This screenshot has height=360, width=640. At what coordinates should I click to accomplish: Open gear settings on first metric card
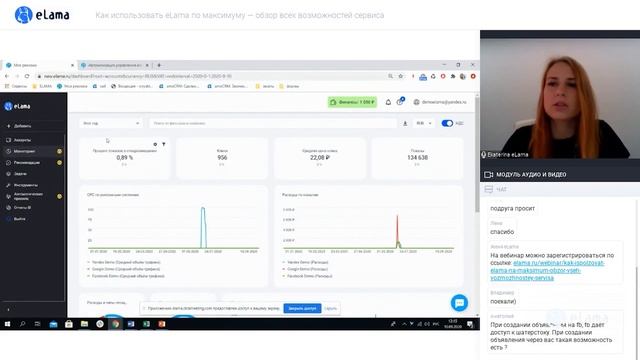(x=155, y=144)
